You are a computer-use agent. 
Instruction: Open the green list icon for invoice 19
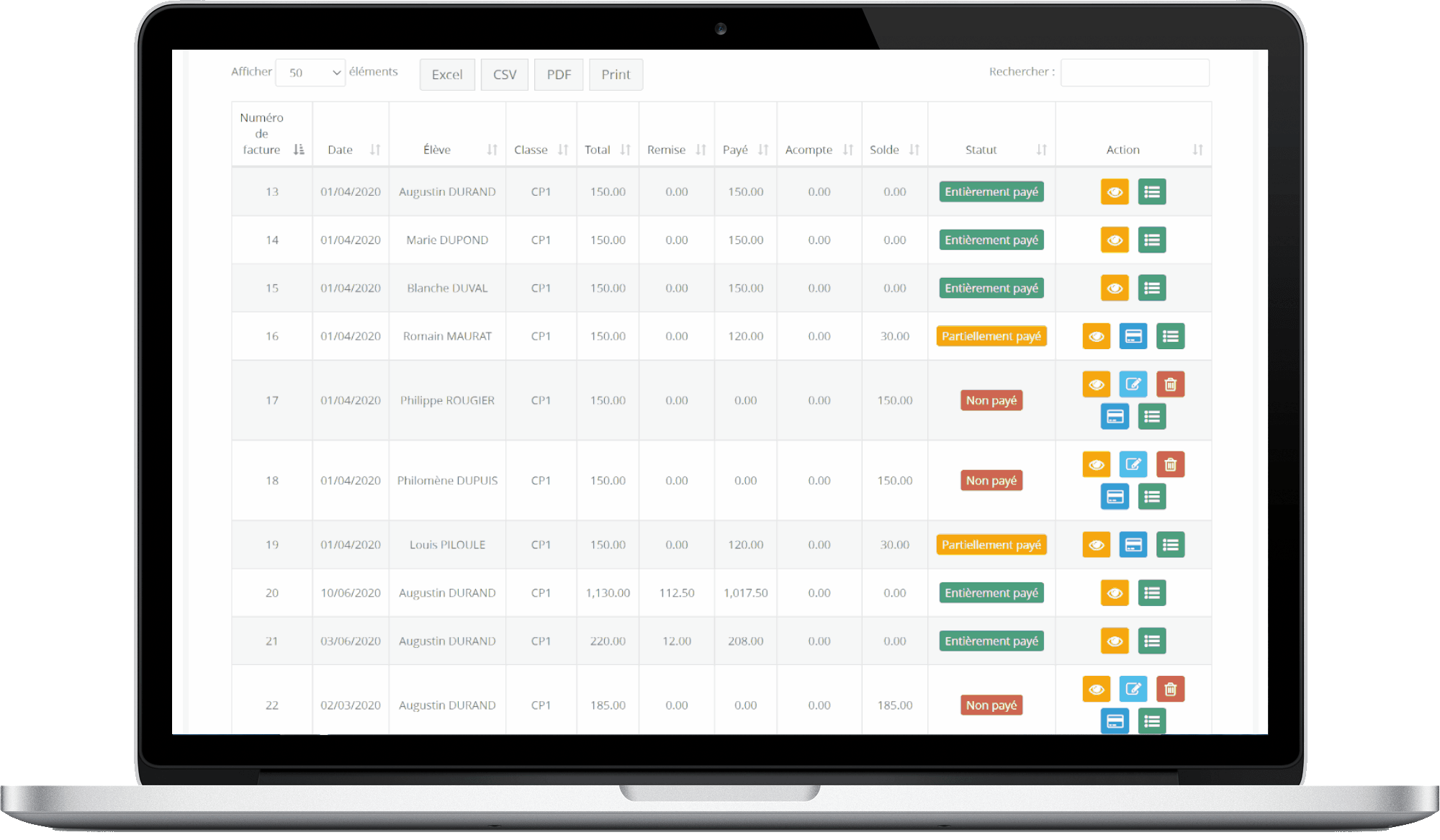(x=1171, y=545)
